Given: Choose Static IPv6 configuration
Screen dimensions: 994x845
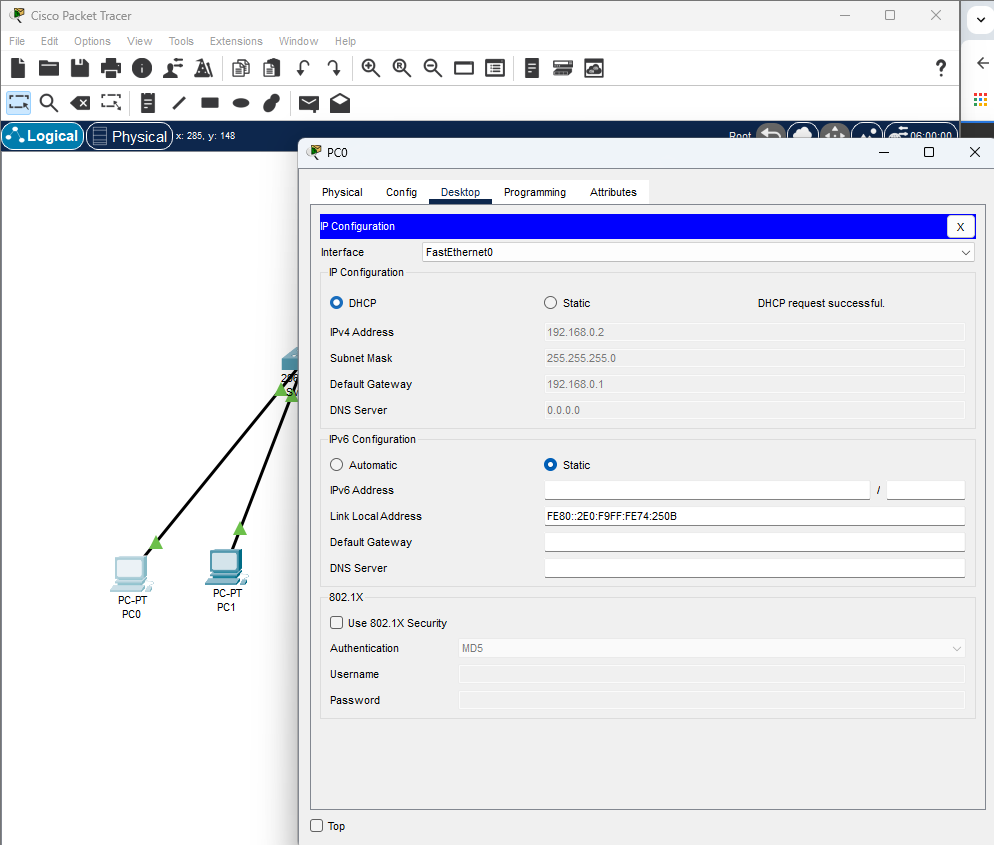Looking at the screenshot, I should click(550, 465).
